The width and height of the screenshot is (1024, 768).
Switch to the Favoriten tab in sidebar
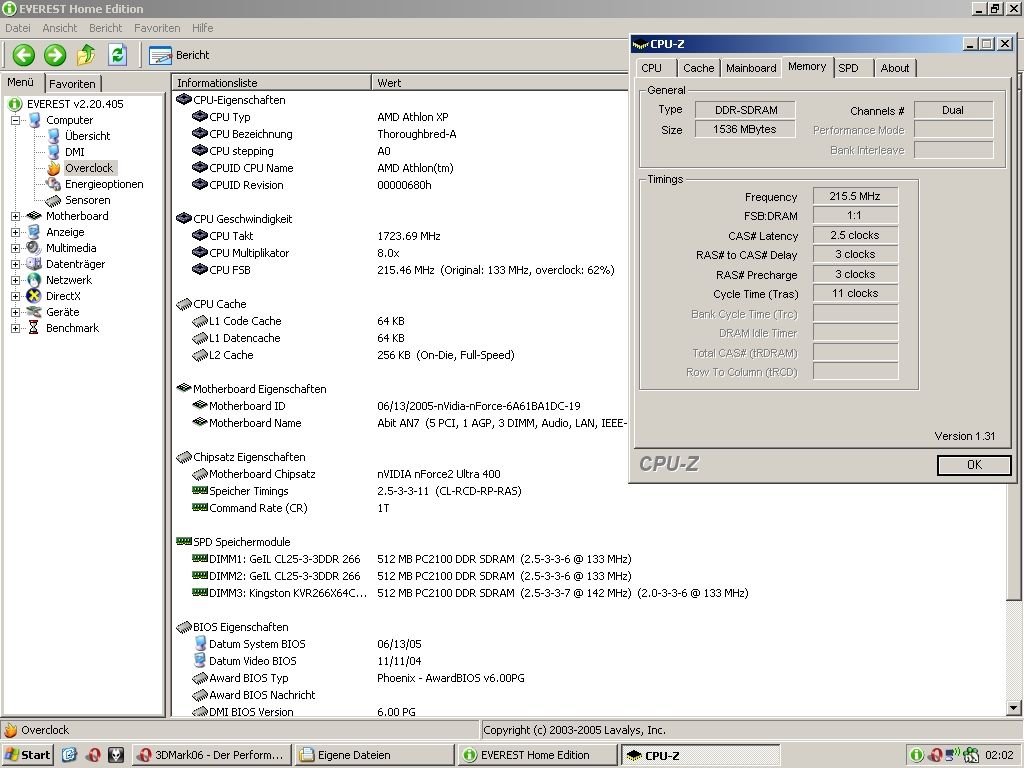72,84
